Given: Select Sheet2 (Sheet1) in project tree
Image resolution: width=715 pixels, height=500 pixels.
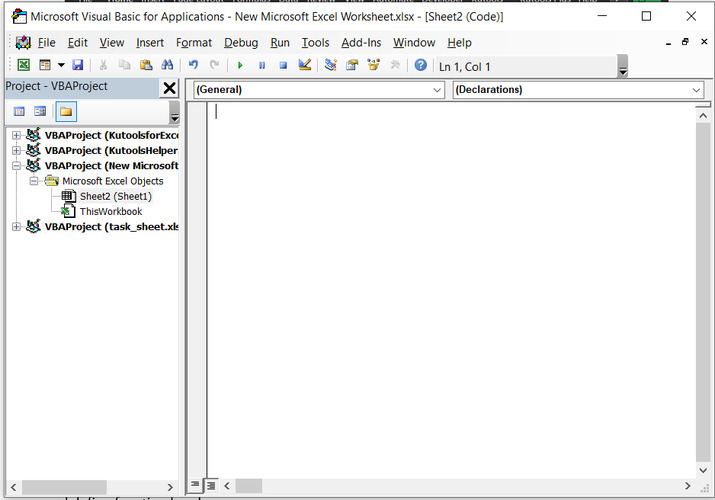Looking at the screenshot, I should tap(115, 196).
